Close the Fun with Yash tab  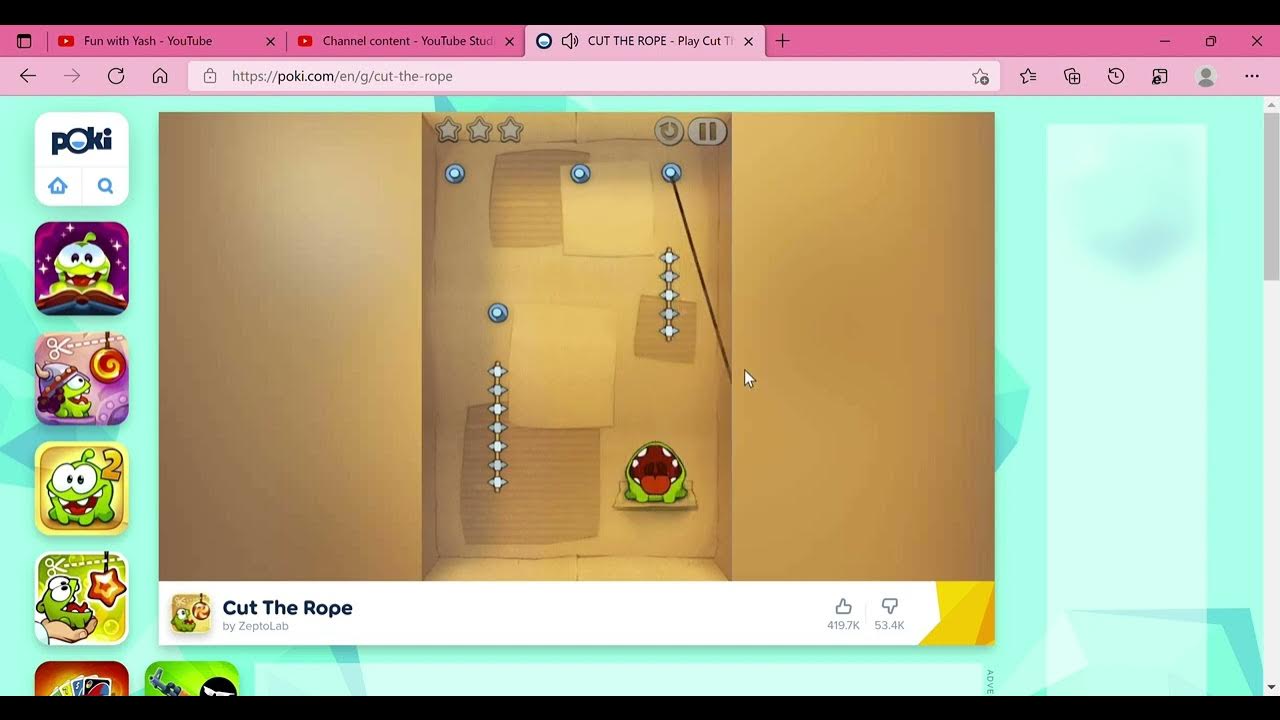tap(270, 42)
